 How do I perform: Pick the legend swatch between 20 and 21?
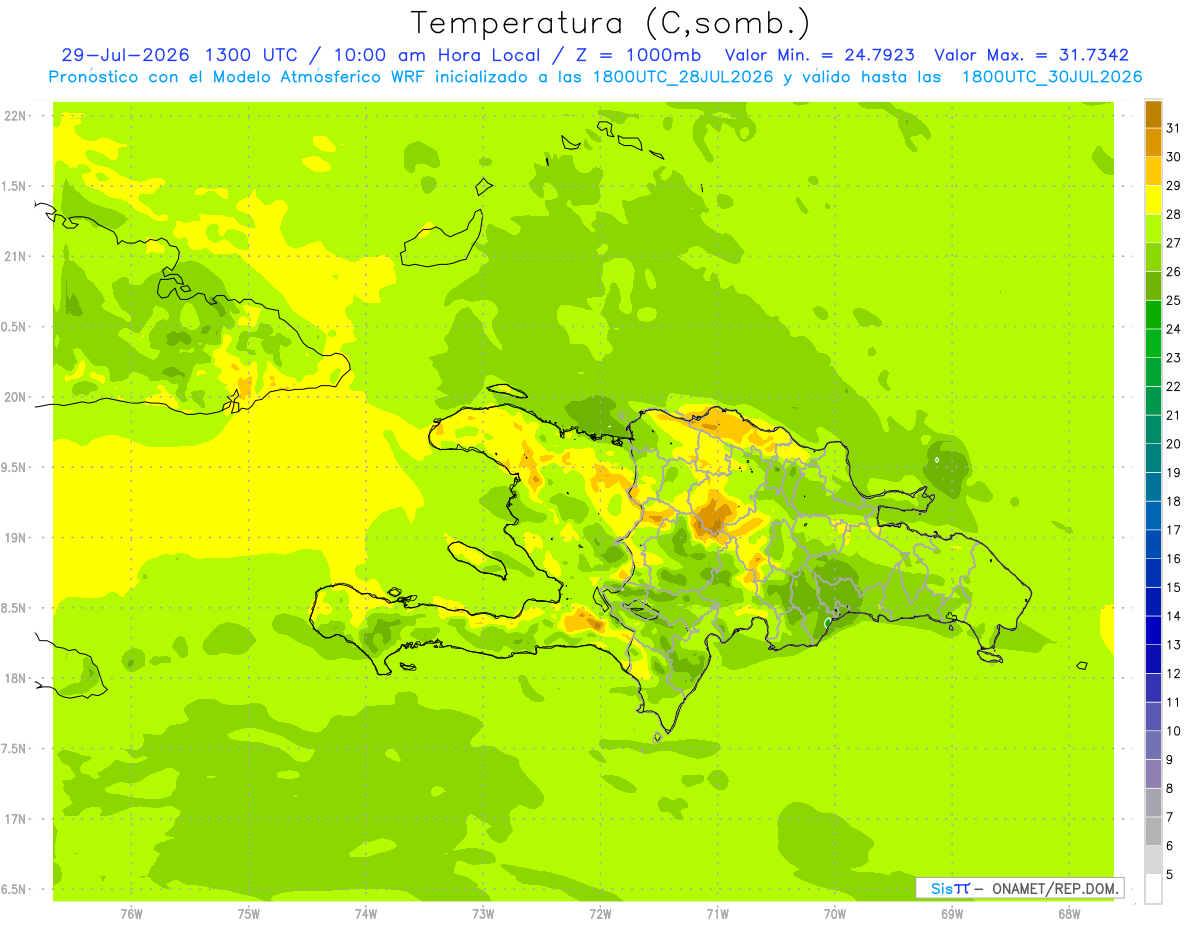(1153, 429)
